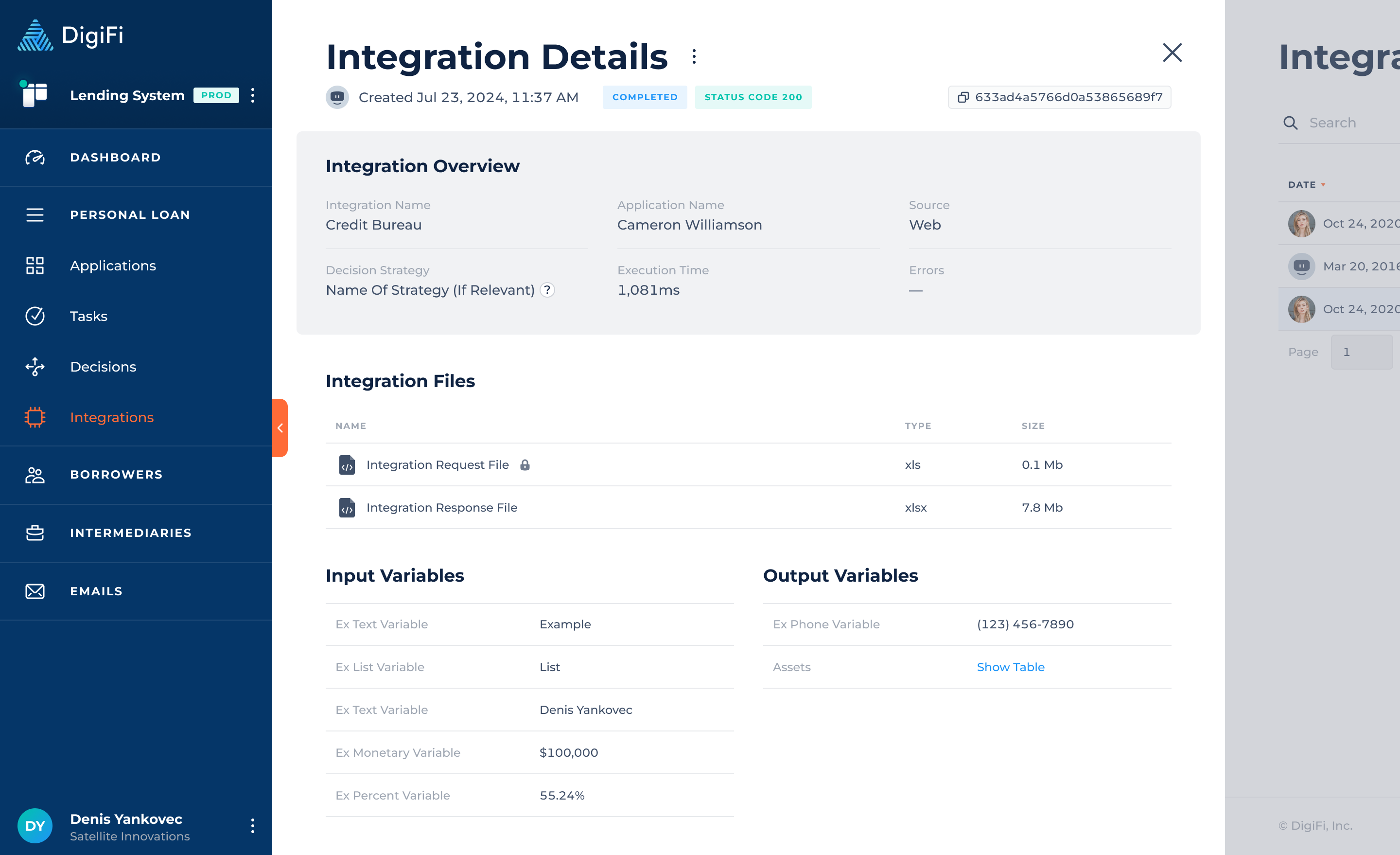Collapse the sidebar using the chevron handle

(280, 428)
